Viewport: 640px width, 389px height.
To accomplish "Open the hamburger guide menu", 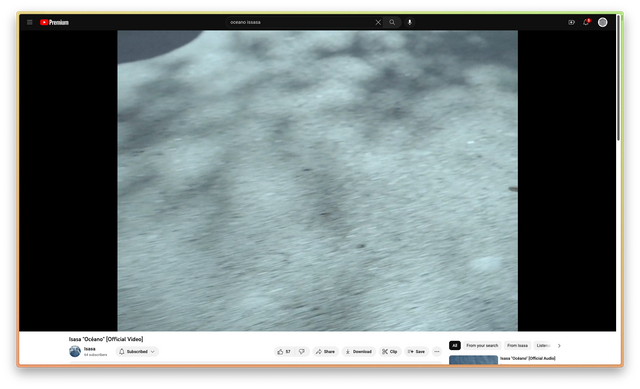I will point(30,22).
